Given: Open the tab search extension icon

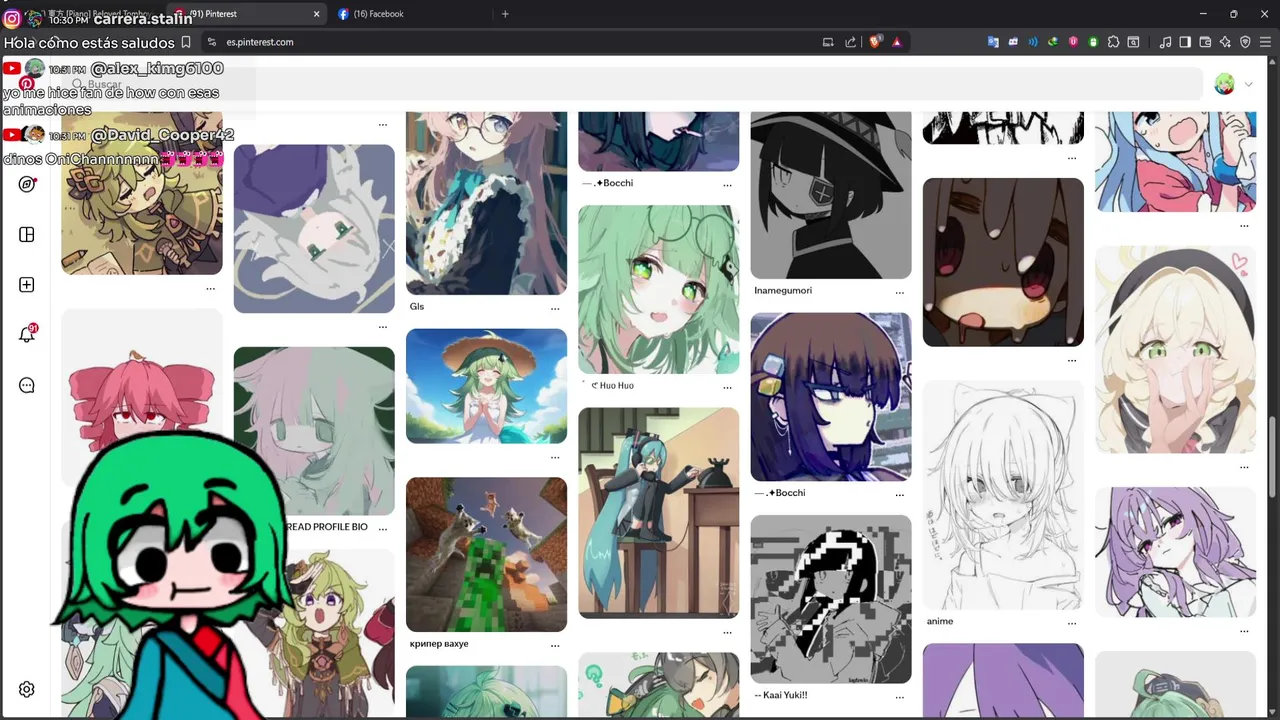Looking at the screenshot, I should click(1134, 42).
